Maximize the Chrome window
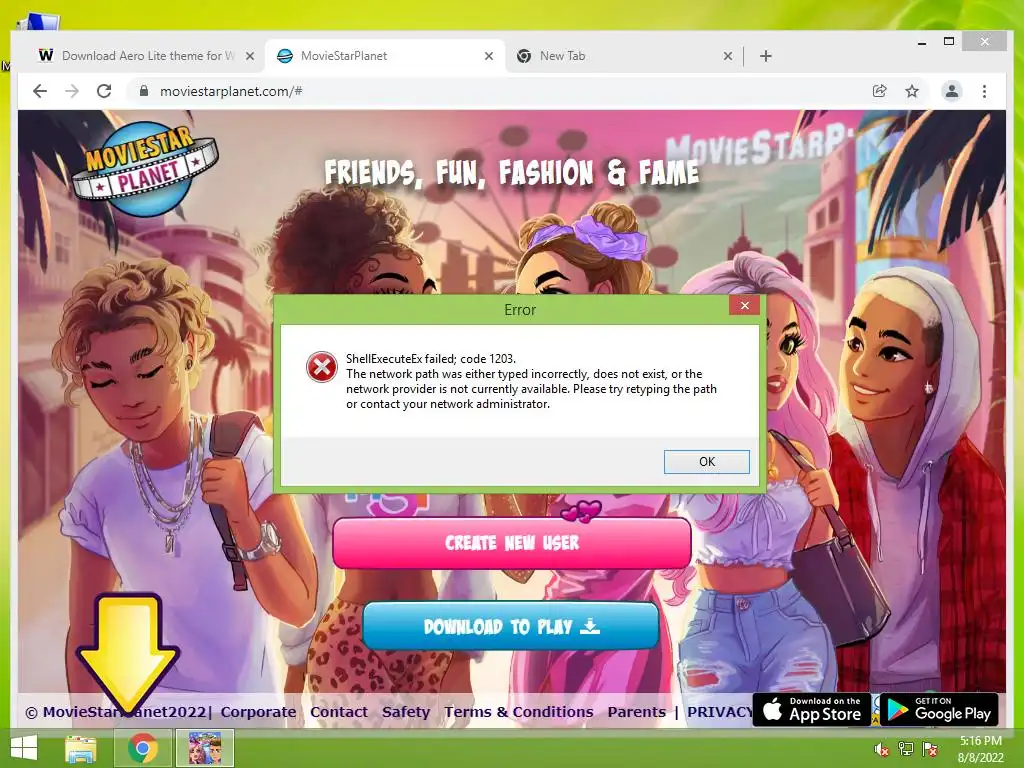The width and height of the screenshot is (1024, 768). [x=949, y=41]
